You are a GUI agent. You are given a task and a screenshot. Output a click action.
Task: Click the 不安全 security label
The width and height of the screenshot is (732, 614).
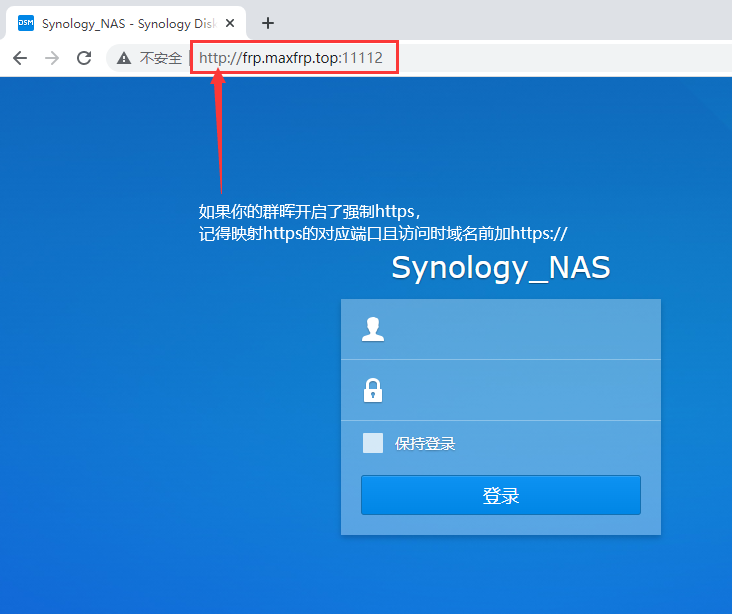pos(161,58)
